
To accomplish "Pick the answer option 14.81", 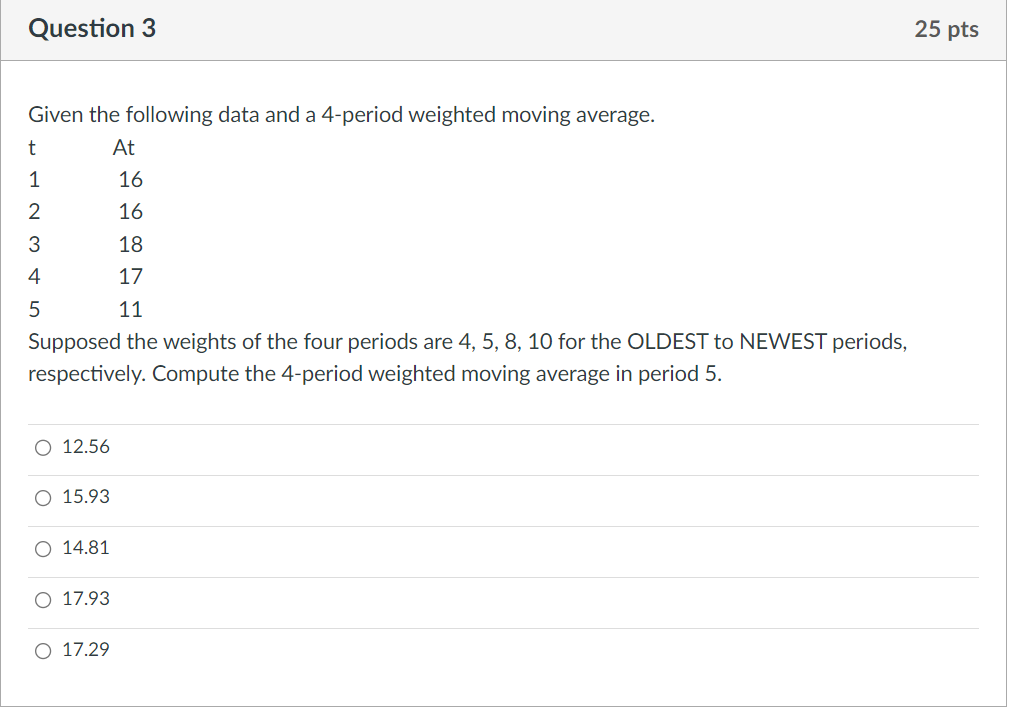I will 86,548.
